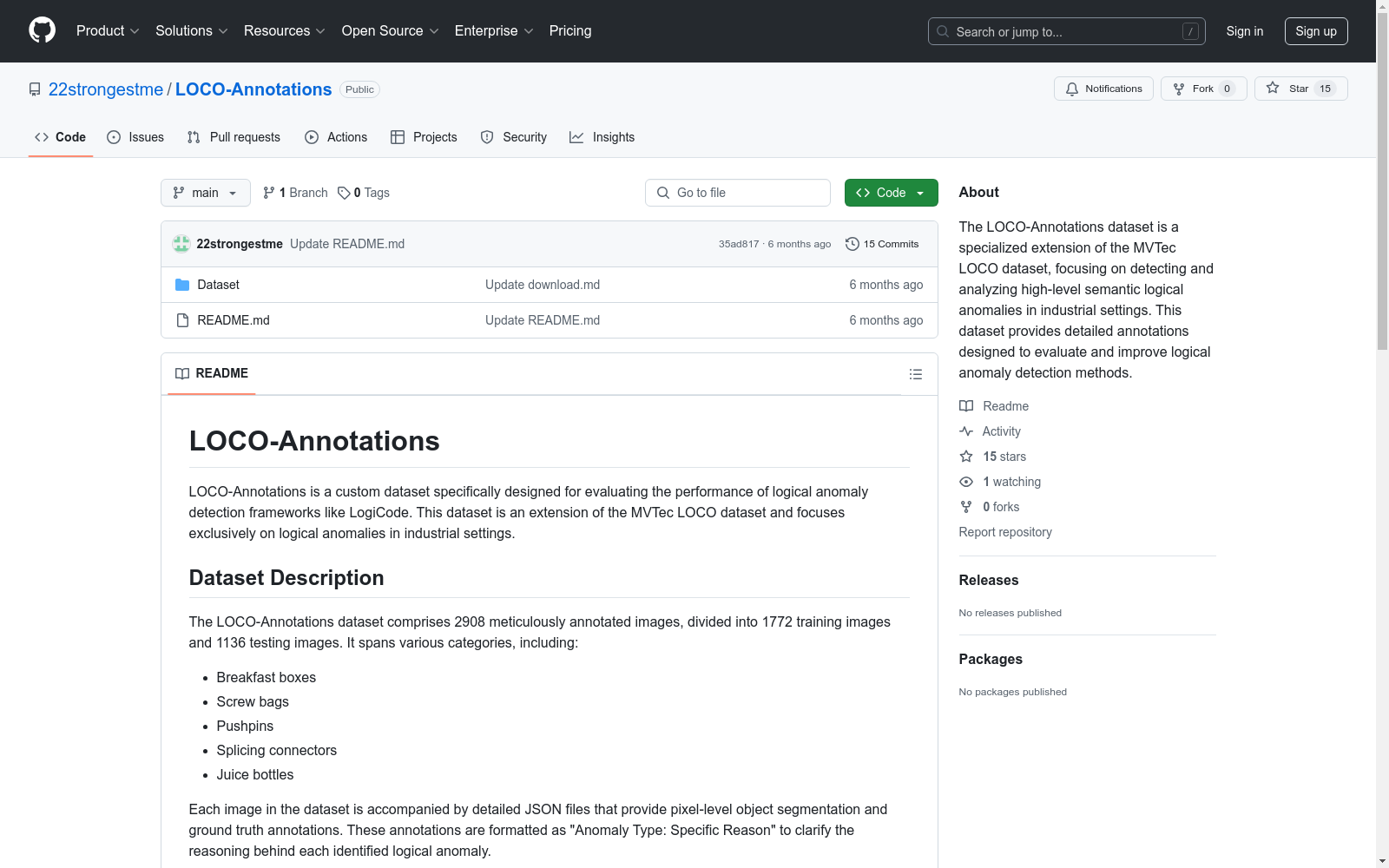Open Update download.md commit message

(x=543, y=285)
